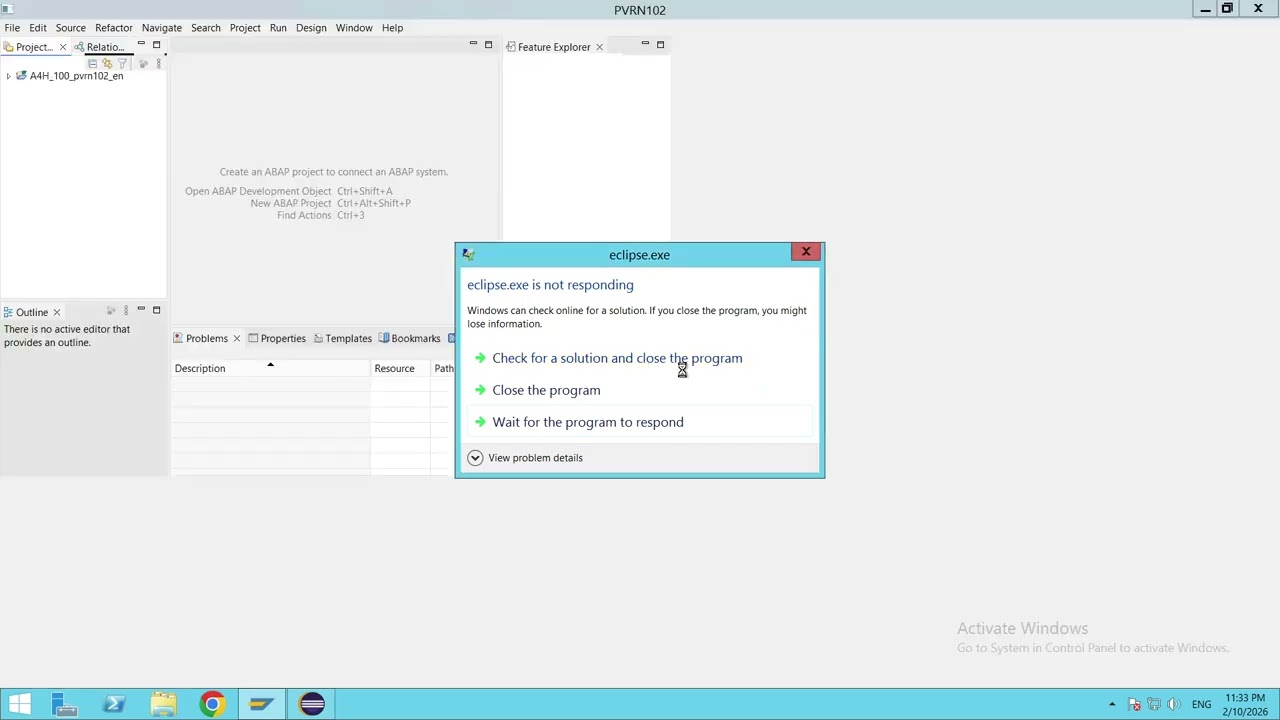Close the Feature Explorer tab
Image resolution: width=1280 pixels, height=720 pixels.
599,47
